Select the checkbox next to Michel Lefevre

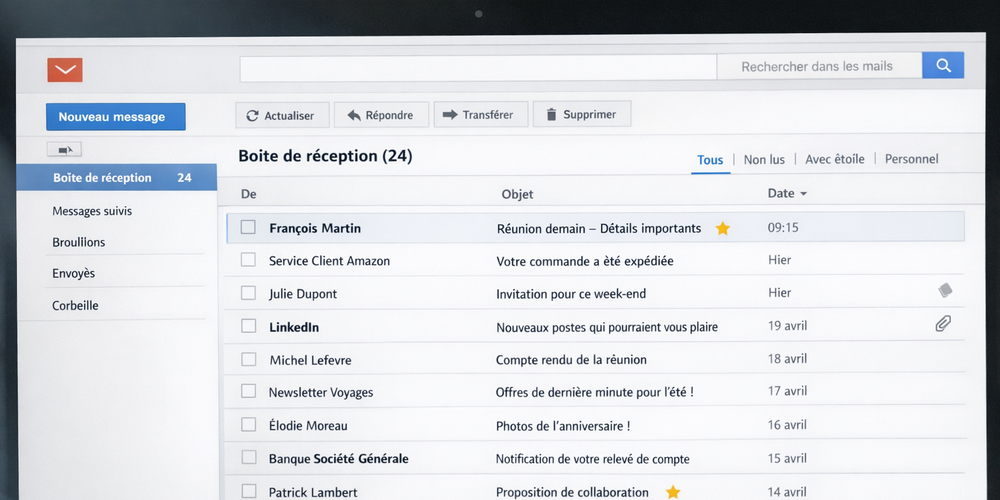(x=248, y=359)
